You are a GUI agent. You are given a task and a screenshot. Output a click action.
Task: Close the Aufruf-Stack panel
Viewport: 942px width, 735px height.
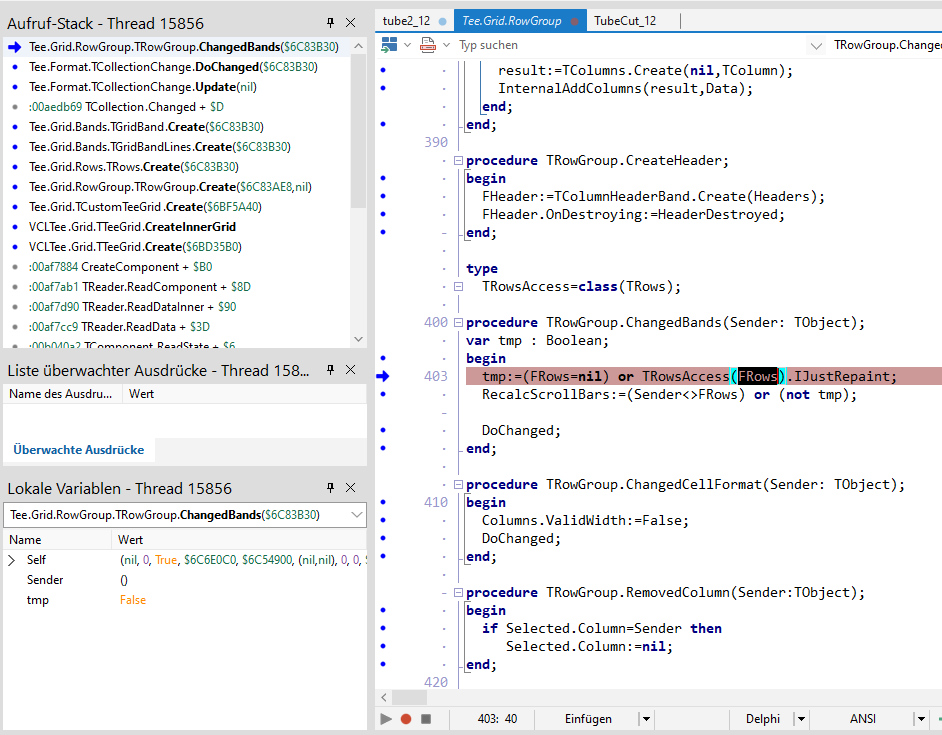351,23
